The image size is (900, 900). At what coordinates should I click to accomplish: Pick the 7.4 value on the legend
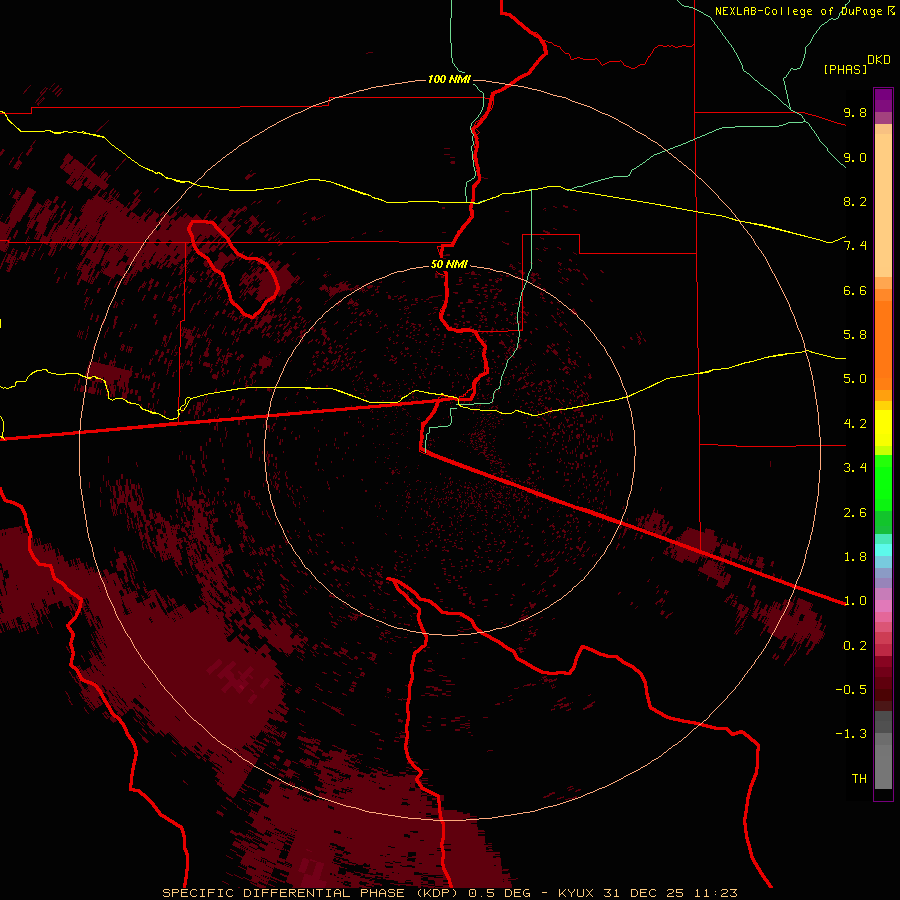tap(855, 246)
